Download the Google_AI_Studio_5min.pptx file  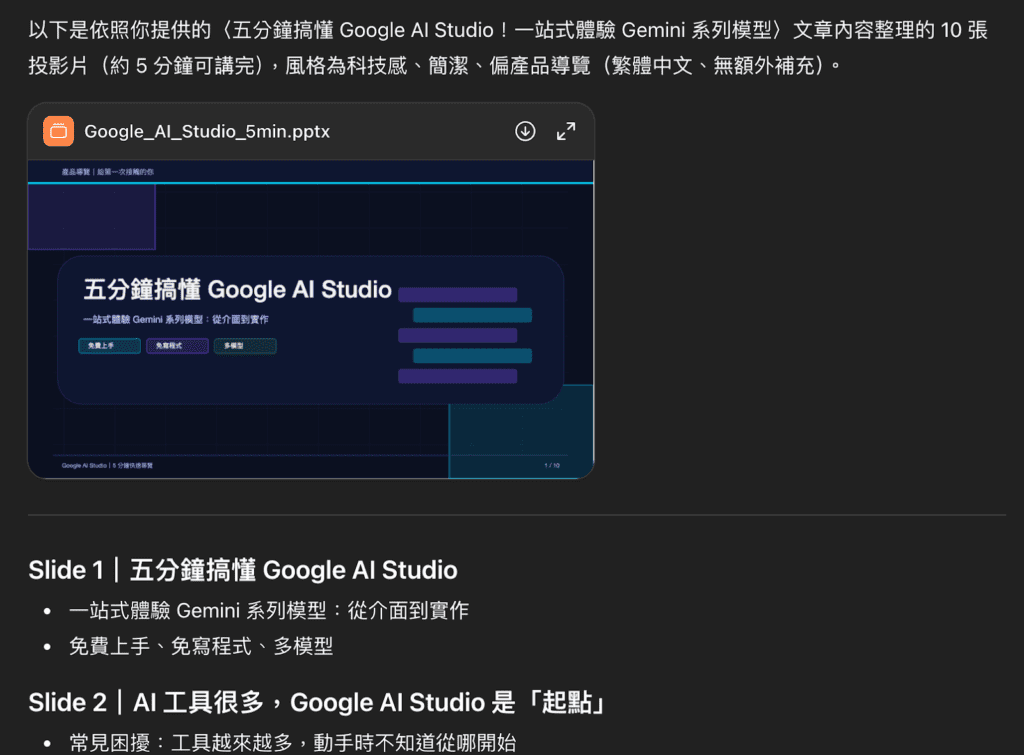(525, 131)
